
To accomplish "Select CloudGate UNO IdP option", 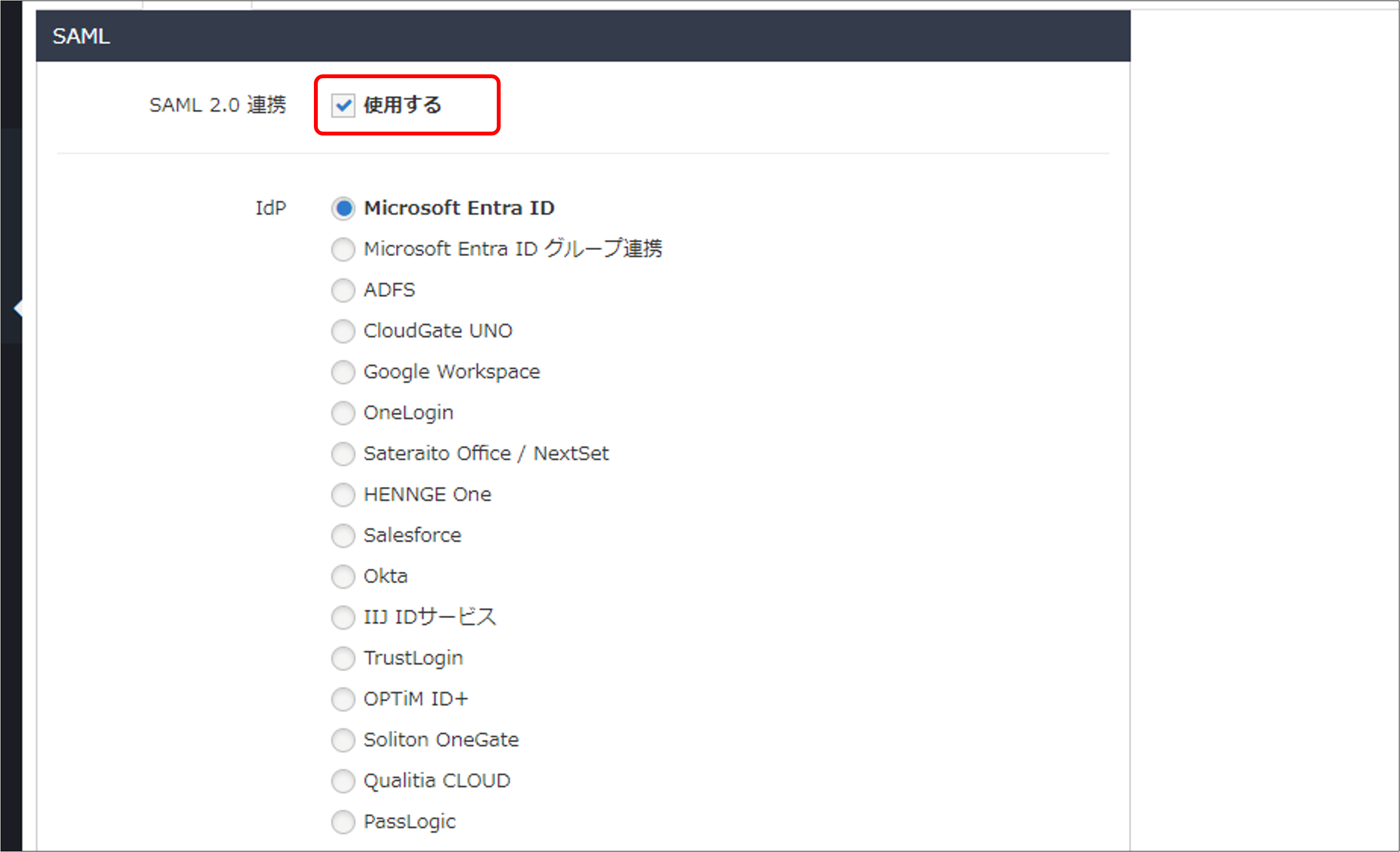I will click(343, 331).
